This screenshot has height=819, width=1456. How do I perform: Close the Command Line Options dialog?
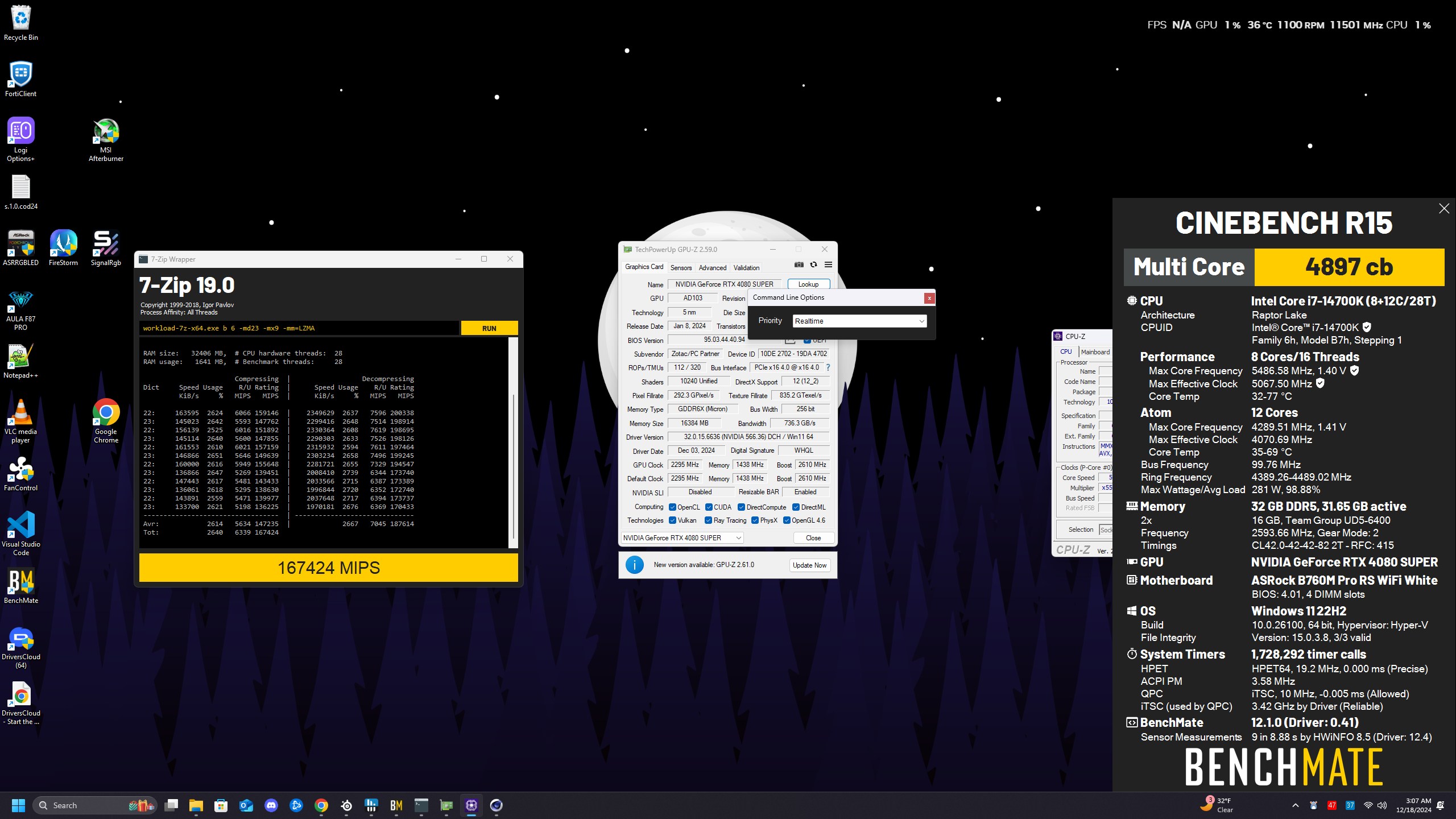[x=929, y=298]
